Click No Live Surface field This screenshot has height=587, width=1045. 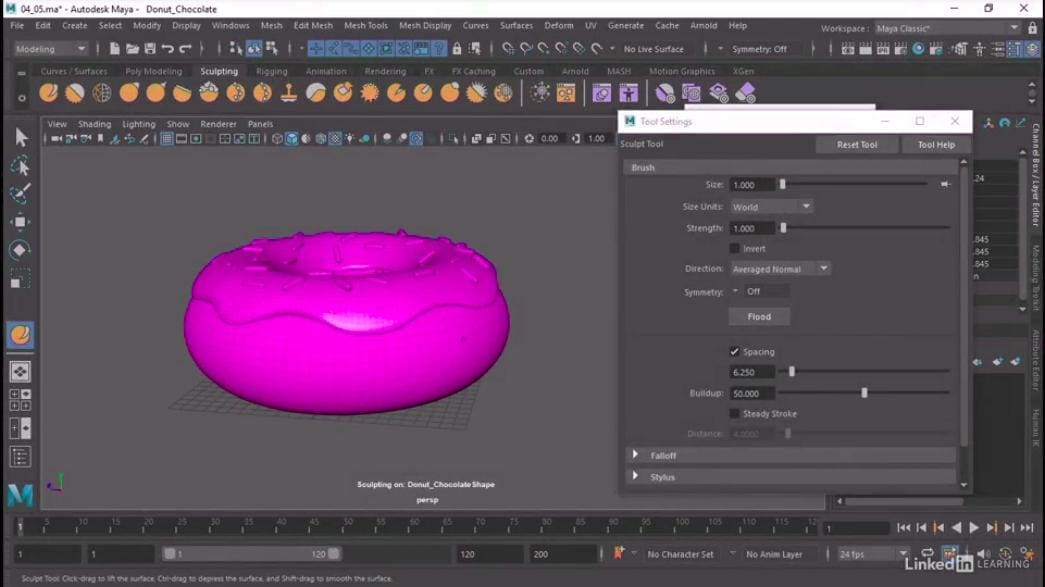654,49
